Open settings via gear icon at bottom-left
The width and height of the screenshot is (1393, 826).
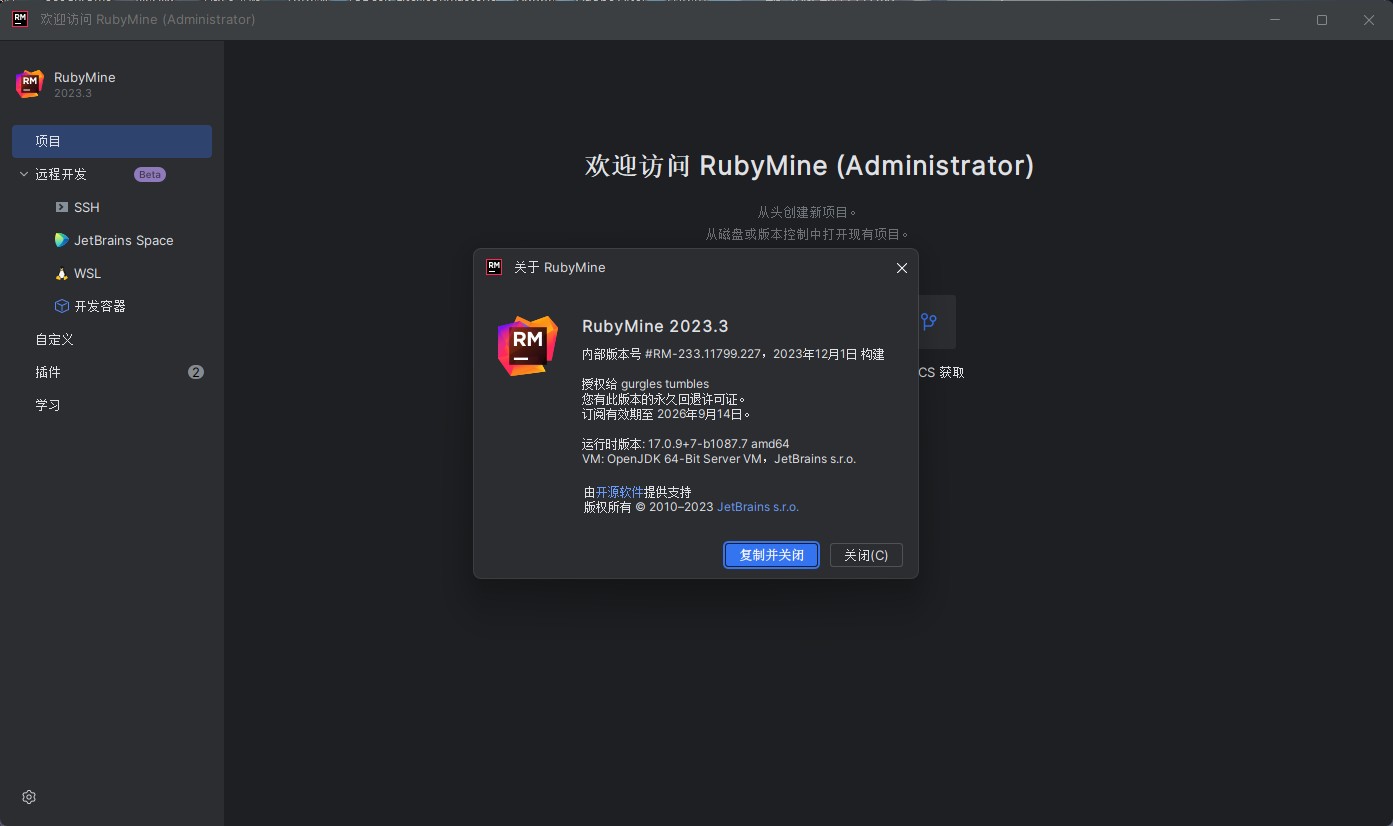tap(29, 797)
